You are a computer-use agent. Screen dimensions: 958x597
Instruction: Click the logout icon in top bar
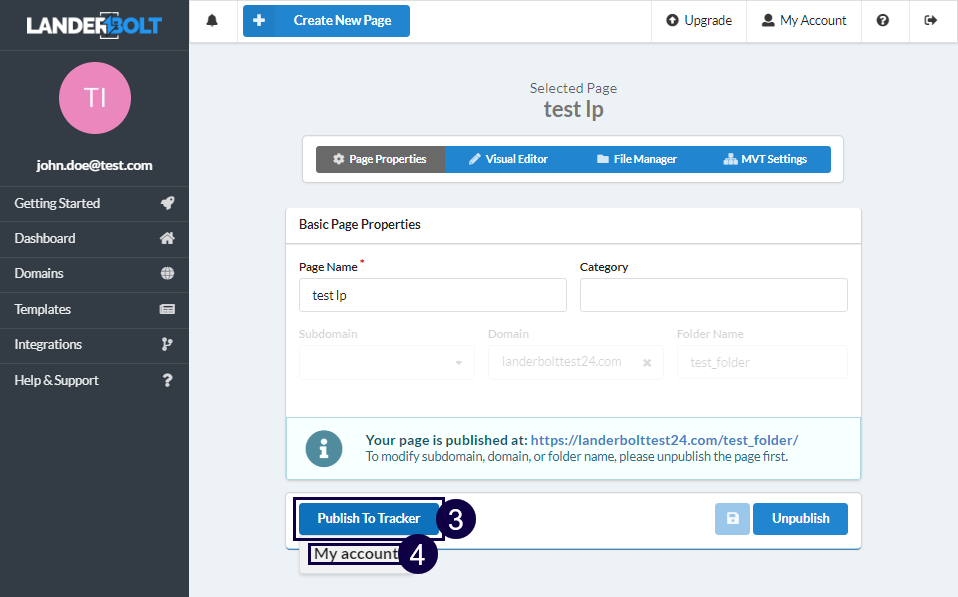pyautogui.click(x=931, y=20)
